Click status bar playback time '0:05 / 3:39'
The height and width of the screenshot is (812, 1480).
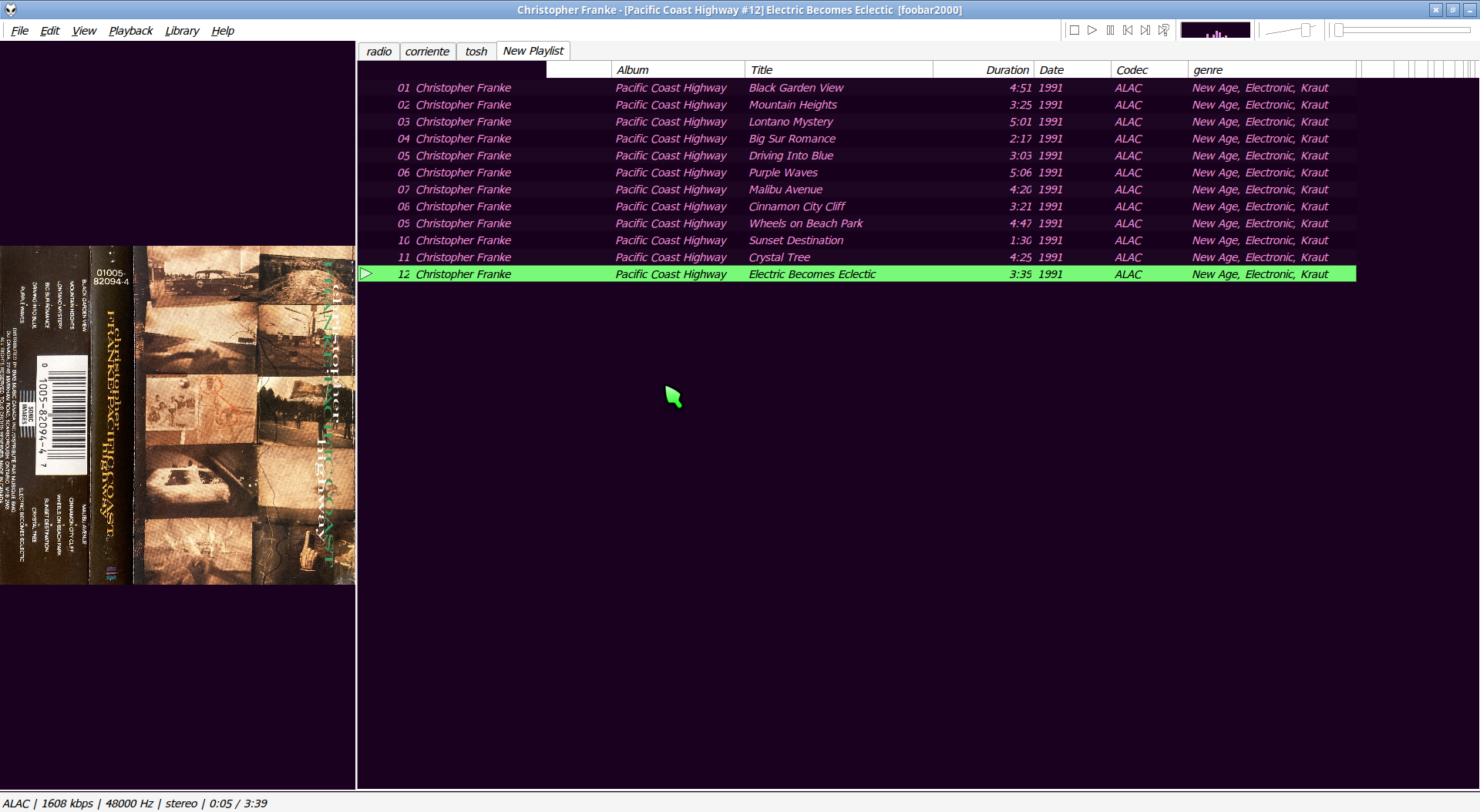[x=238, y=804]
